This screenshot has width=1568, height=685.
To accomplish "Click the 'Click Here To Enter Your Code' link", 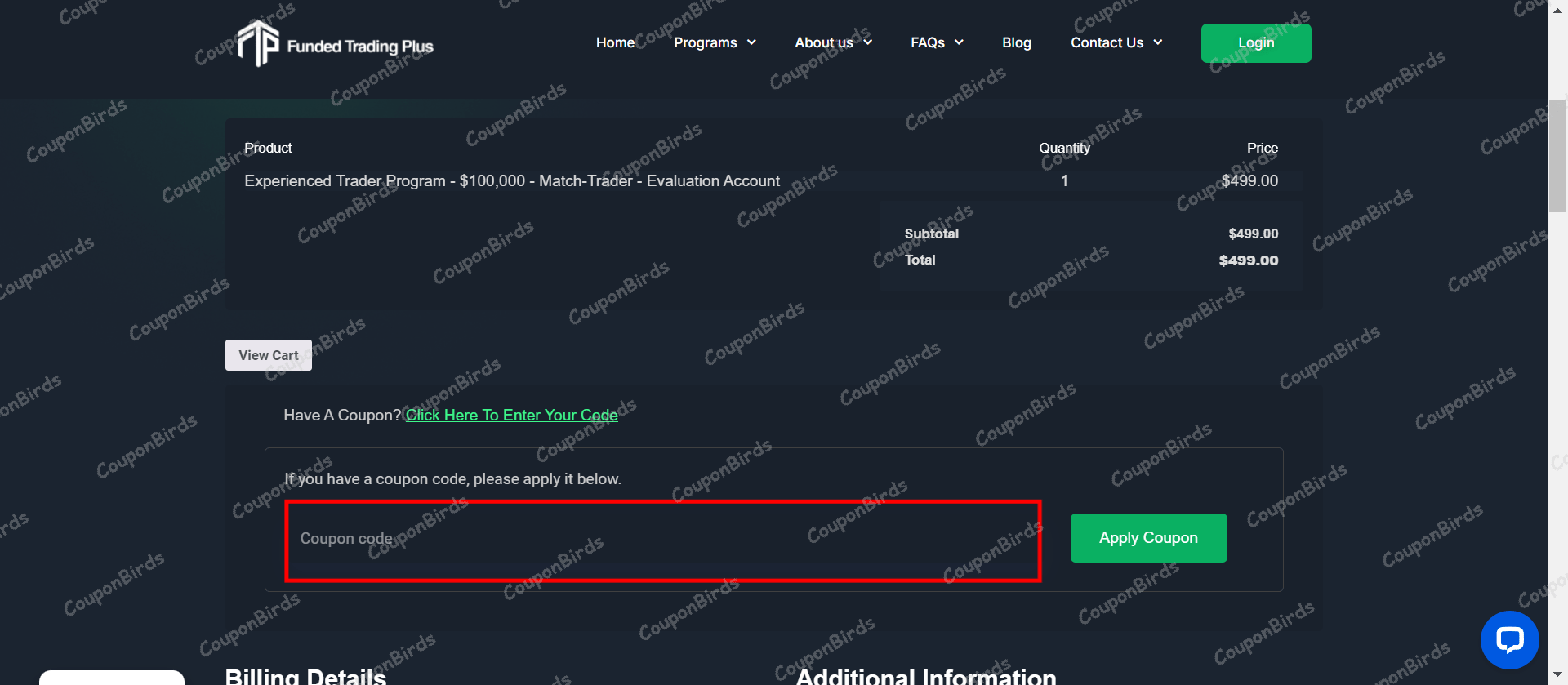I will click(x=512, y=415).
